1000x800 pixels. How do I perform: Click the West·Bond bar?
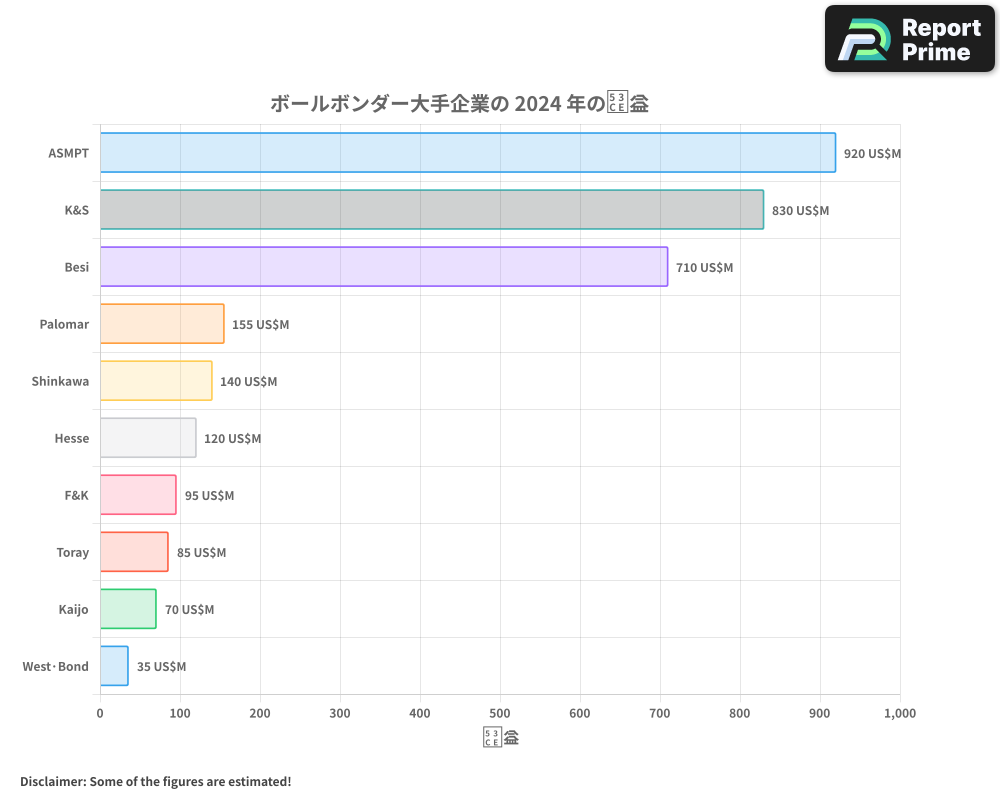click(113, 666)
